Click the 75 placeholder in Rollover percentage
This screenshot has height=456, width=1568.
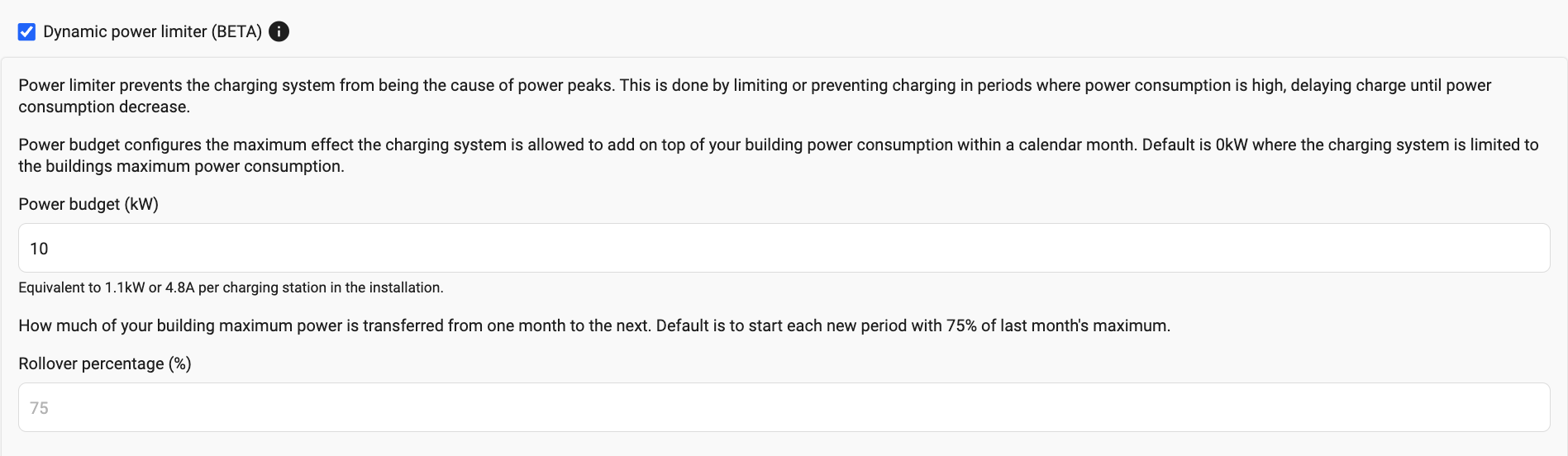(39, 408)
